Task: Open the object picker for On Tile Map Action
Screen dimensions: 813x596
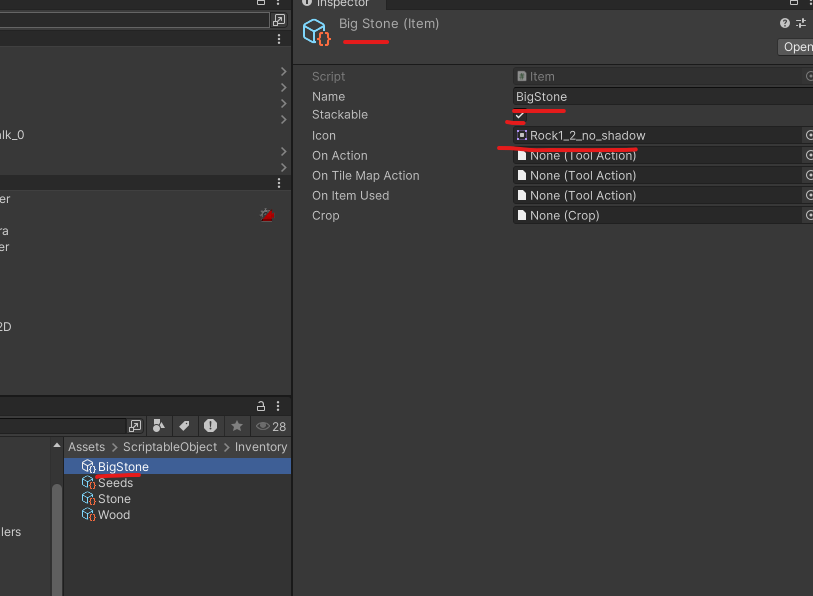Action: coord(808,175)
